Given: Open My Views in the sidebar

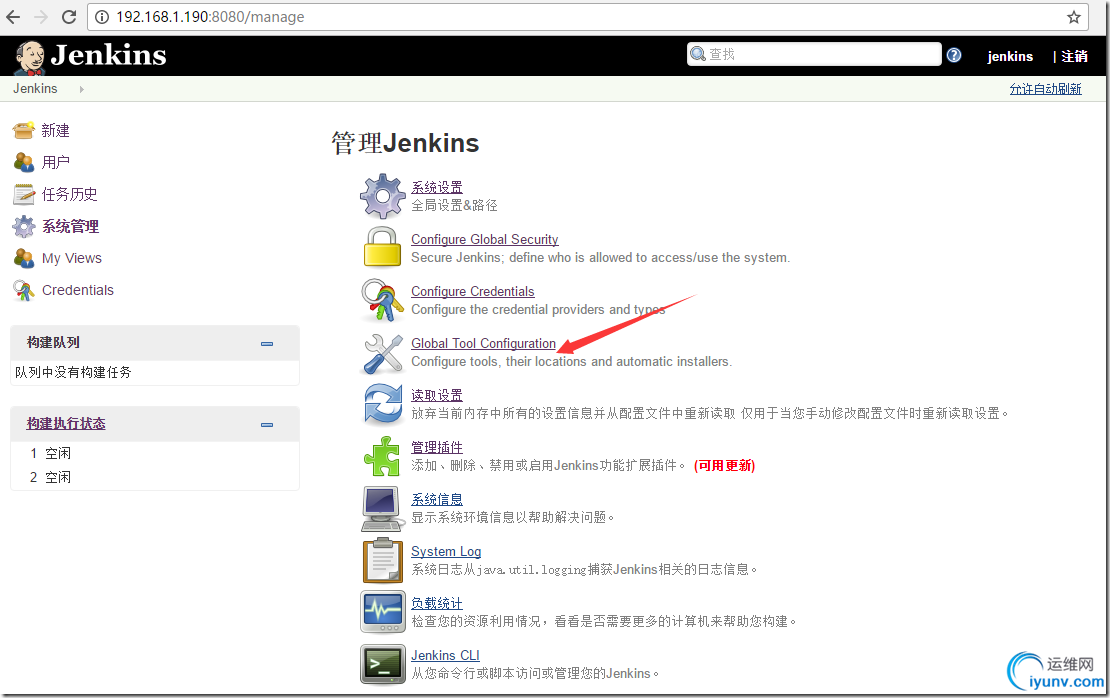Looking at the screenshot, I should [71, 258].
